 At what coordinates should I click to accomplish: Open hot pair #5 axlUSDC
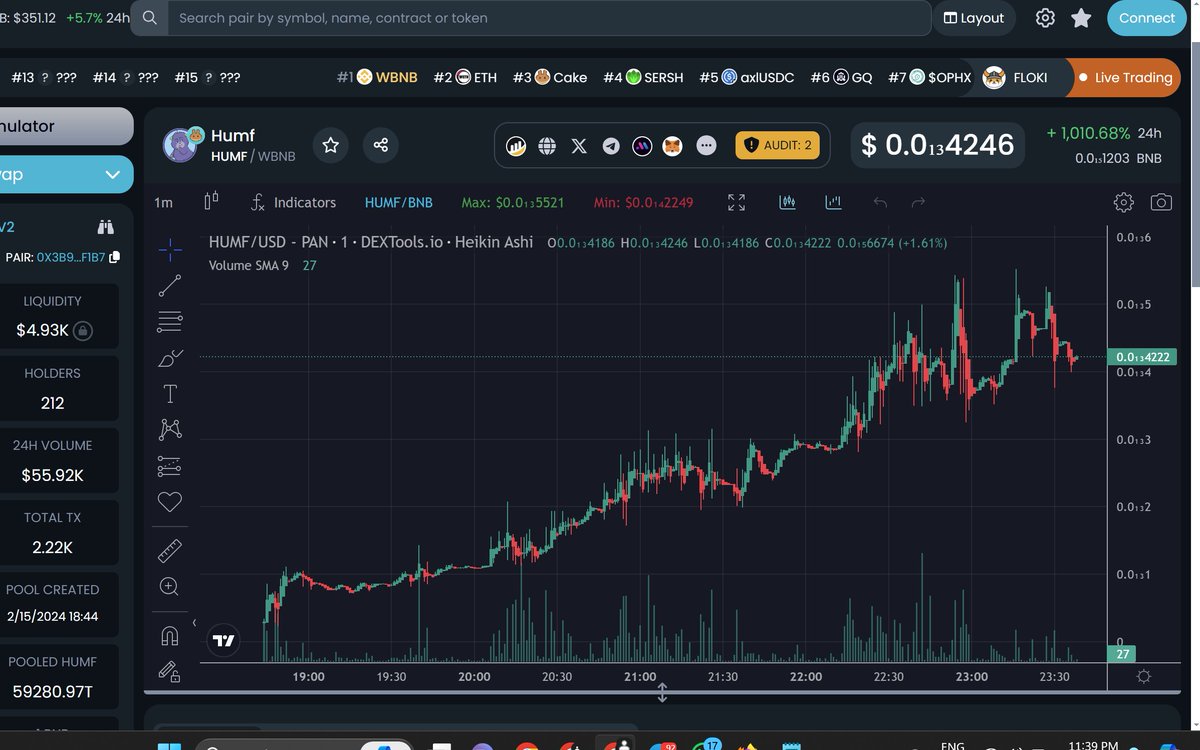pos(747,77)
